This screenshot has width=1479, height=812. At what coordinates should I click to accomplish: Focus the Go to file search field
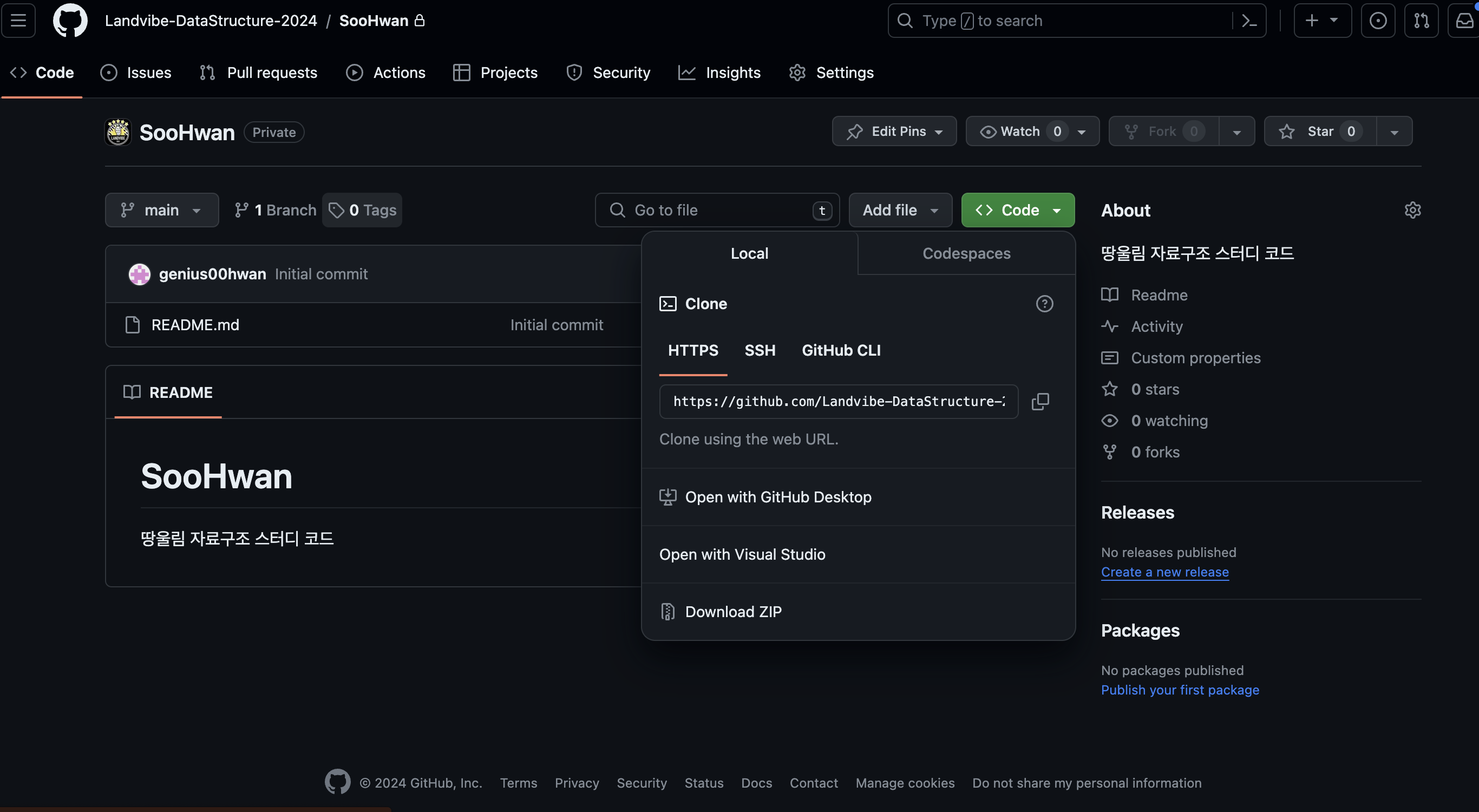[x=717, y=210]
